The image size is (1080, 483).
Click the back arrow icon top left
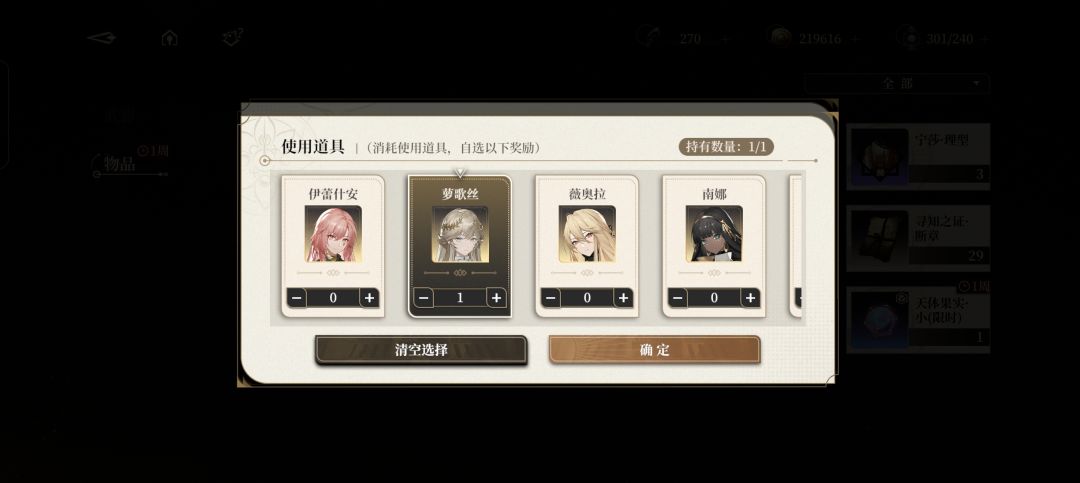[x=101, y=38]
